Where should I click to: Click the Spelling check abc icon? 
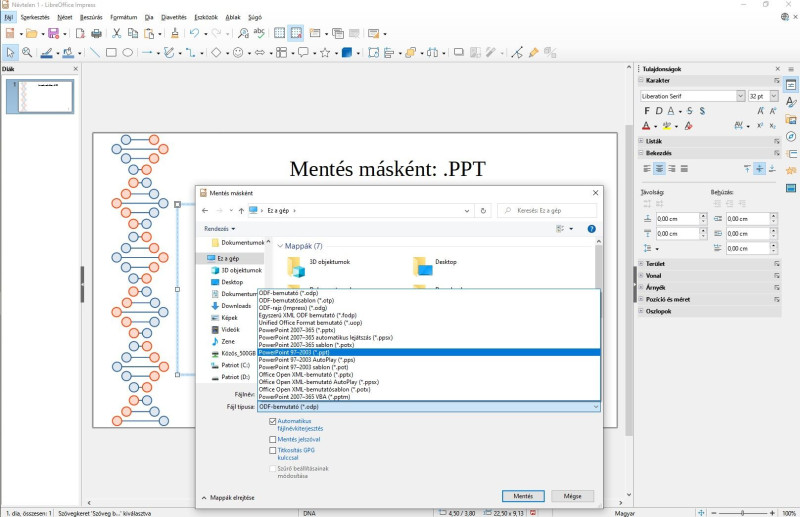[x=259, y=34]
